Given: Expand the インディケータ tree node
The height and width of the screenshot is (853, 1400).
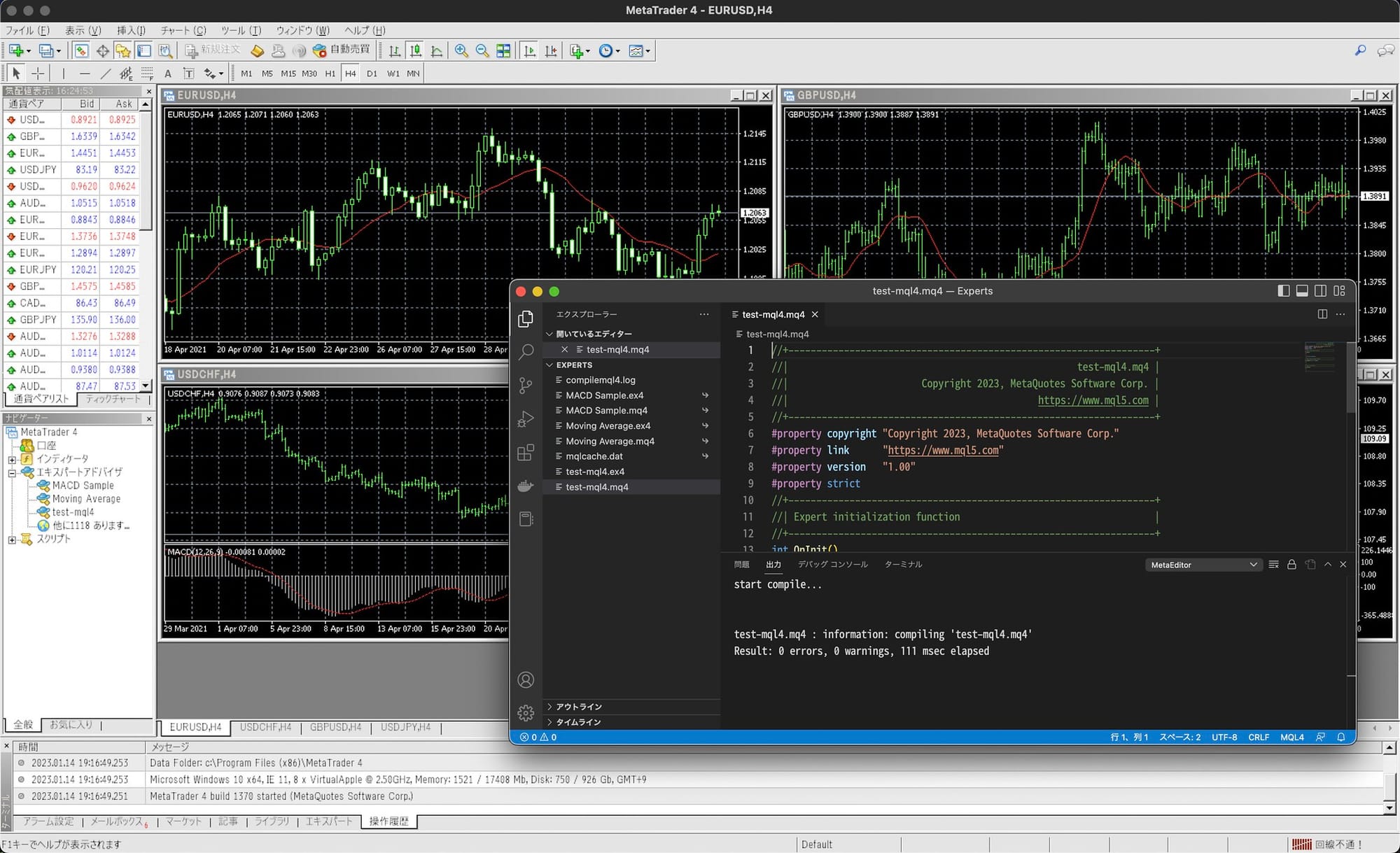Looking at the screenshot, I should coord(12,459).
